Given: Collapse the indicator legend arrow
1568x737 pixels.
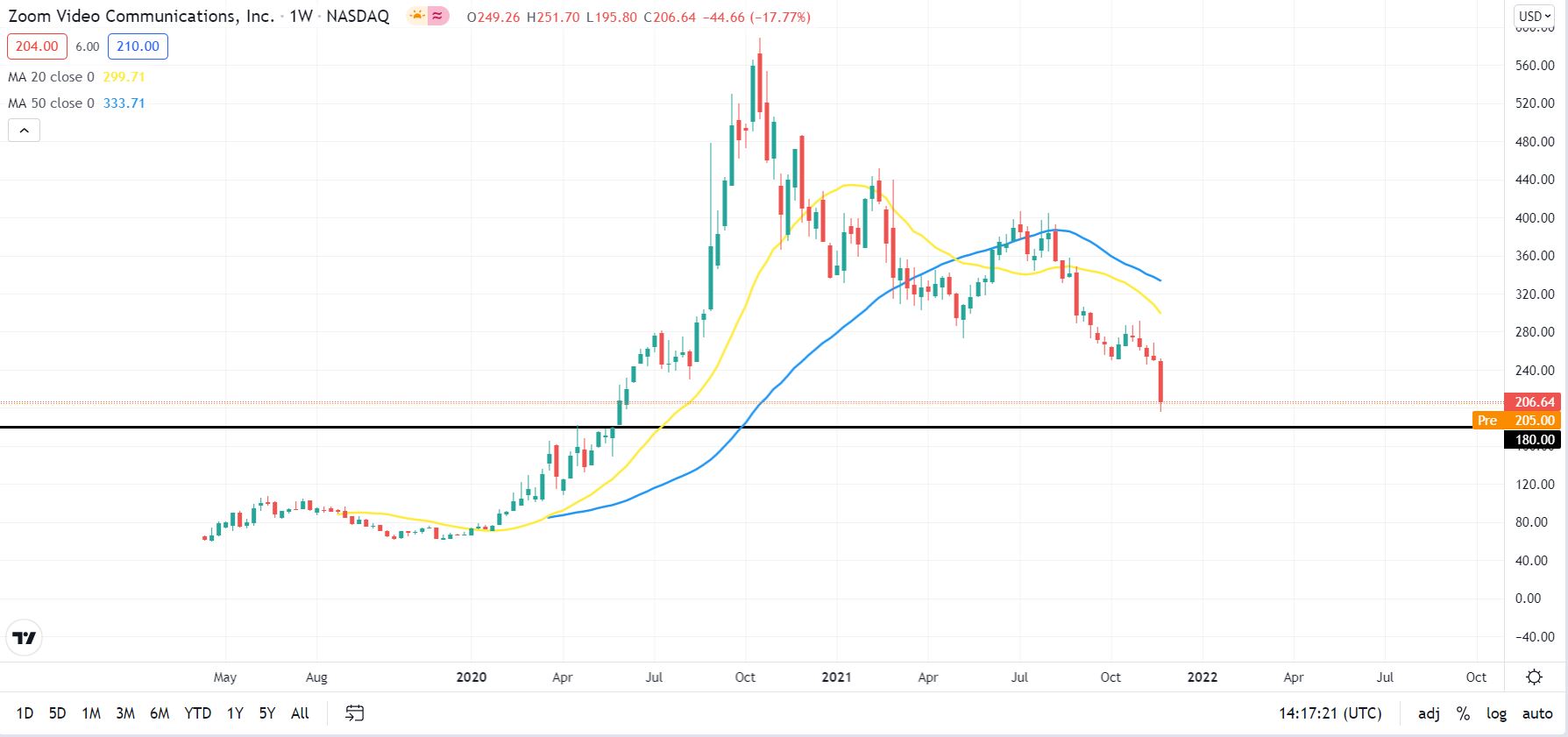Looking at the screenshot, I should coord(25,131).
